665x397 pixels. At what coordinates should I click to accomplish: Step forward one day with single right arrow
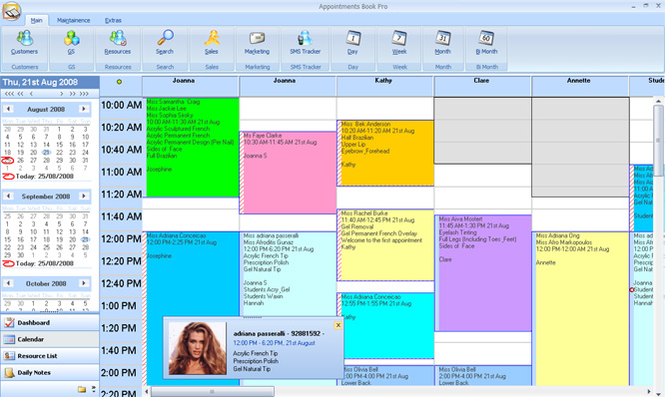(x=62, y=94)
